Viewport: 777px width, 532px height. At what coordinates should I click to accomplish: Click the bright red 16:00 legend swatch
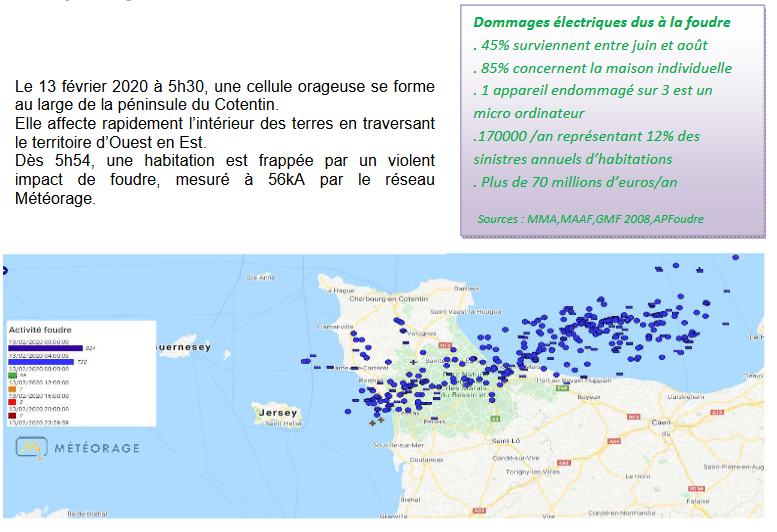(13, 401)
